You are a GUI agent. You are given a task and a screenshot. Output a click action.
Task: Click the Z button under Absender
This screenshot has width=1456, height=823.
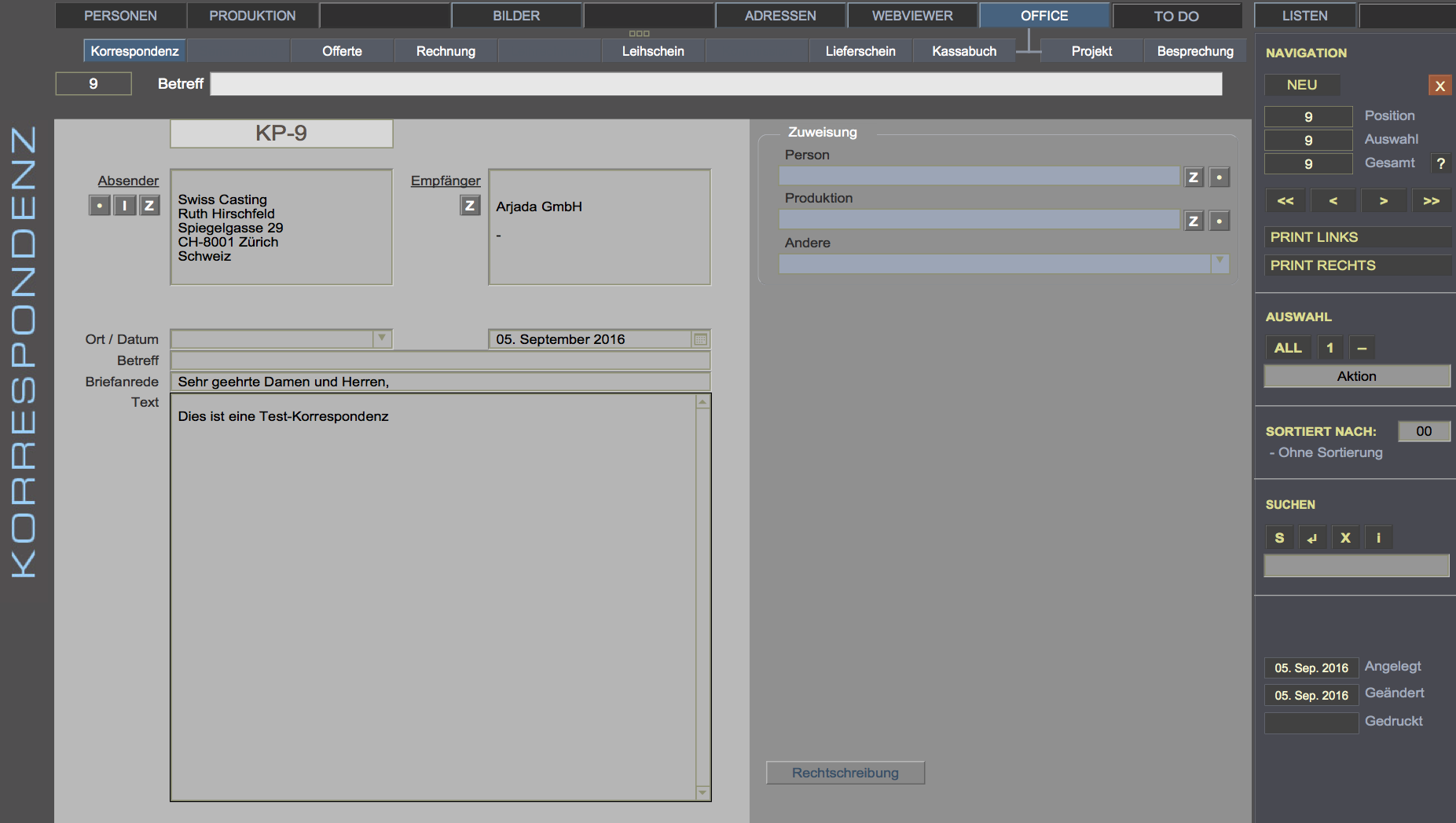149,206
